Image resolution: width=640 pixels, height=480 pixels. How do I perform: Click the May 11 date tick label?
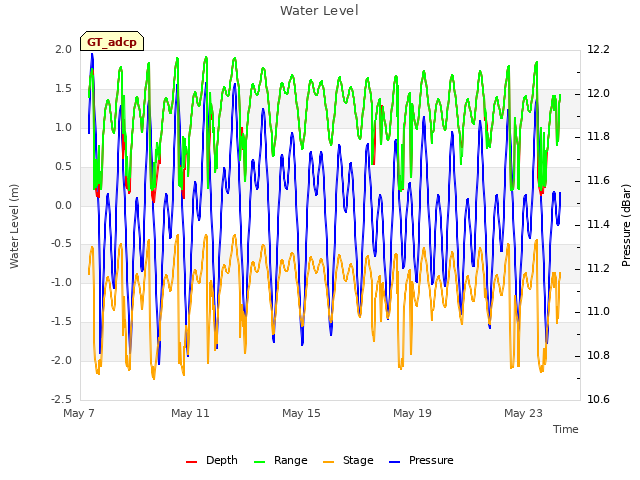pos(190,413)
